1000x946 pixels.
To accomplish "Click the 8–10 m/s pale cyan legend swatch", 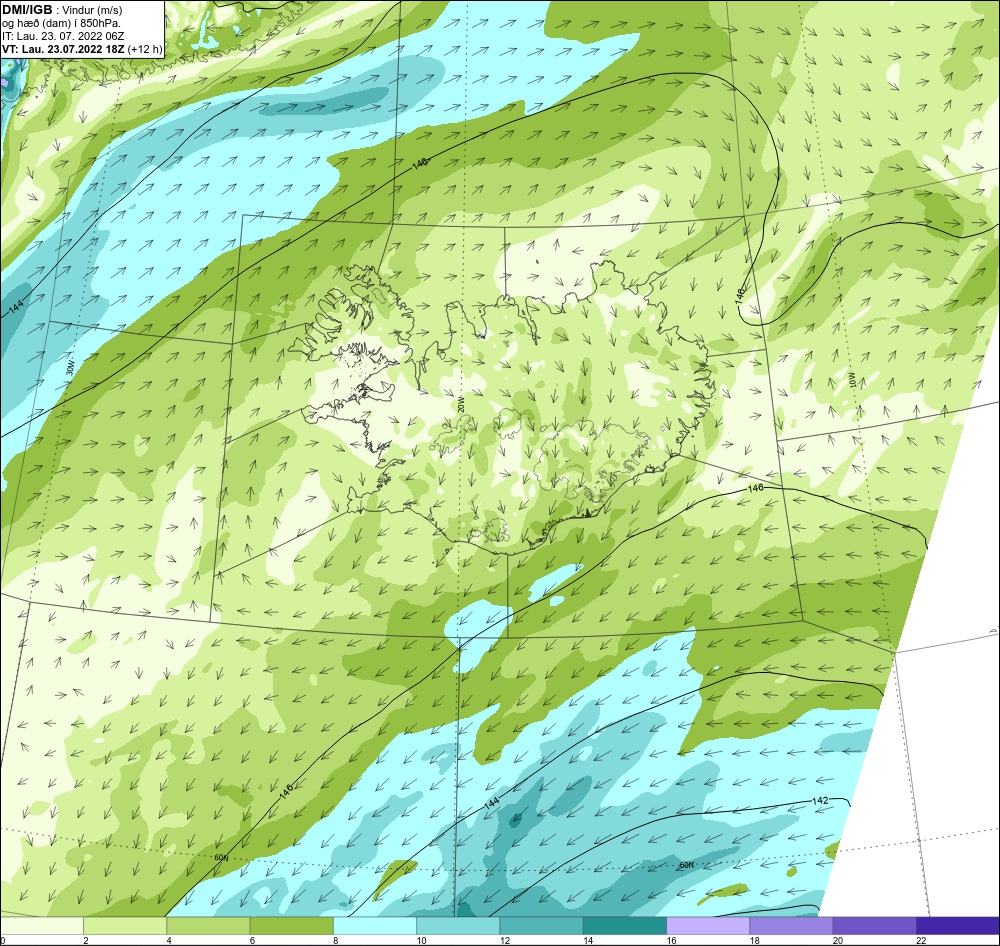I will click(x=375, y=925).
